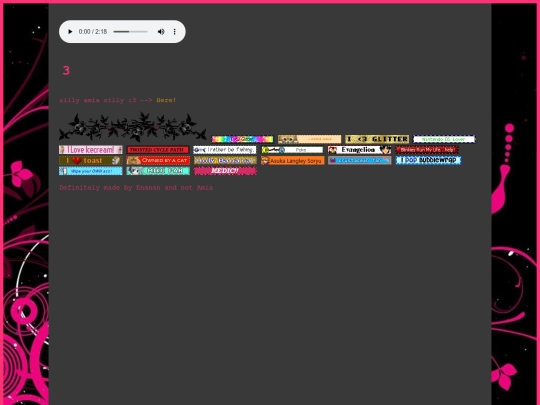
Task: Click the 'I heart toast' blinkie
Action: [x=91, y=160]
